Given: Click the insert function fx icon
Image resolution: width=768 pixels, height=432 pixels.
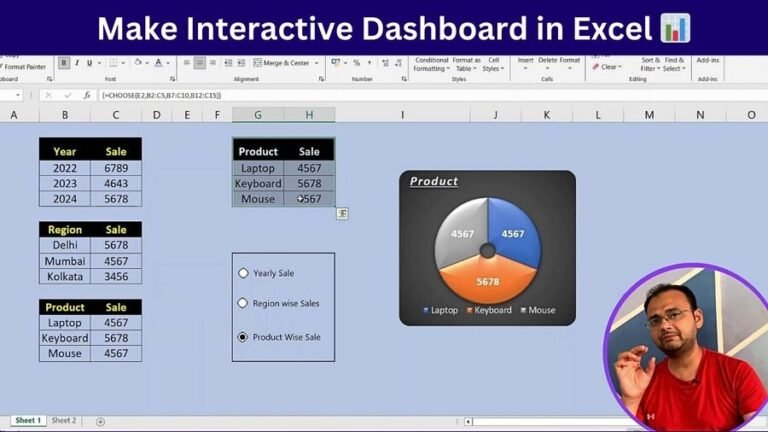Looking at the screenshot, I should [x=87, y=95].
